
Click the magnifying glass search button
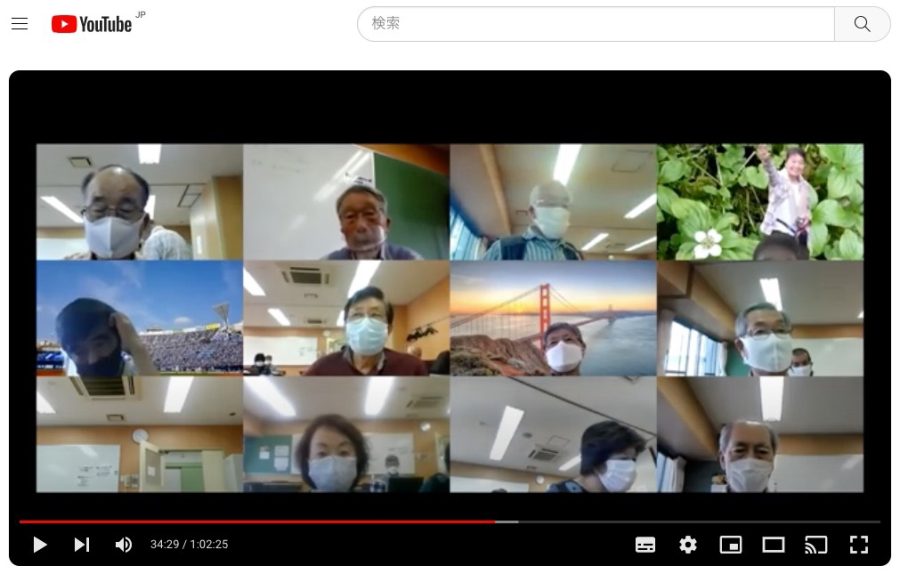point(862,24)
